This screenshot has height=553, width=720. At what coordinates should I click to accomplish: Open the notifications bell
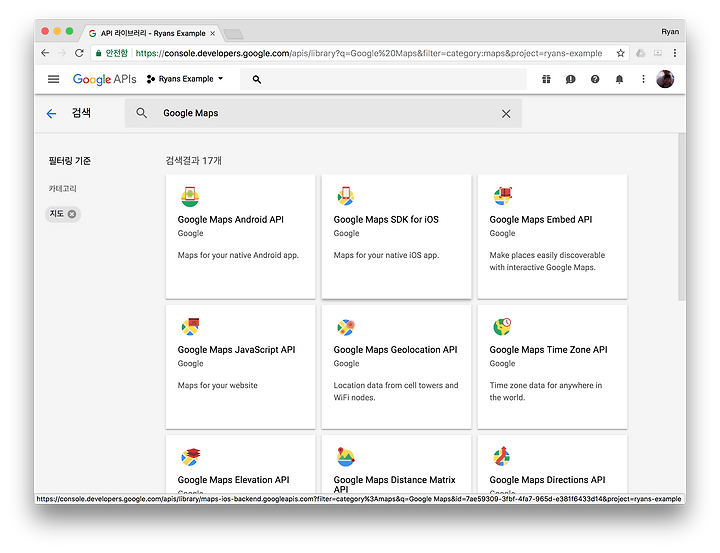click(619, 79)
